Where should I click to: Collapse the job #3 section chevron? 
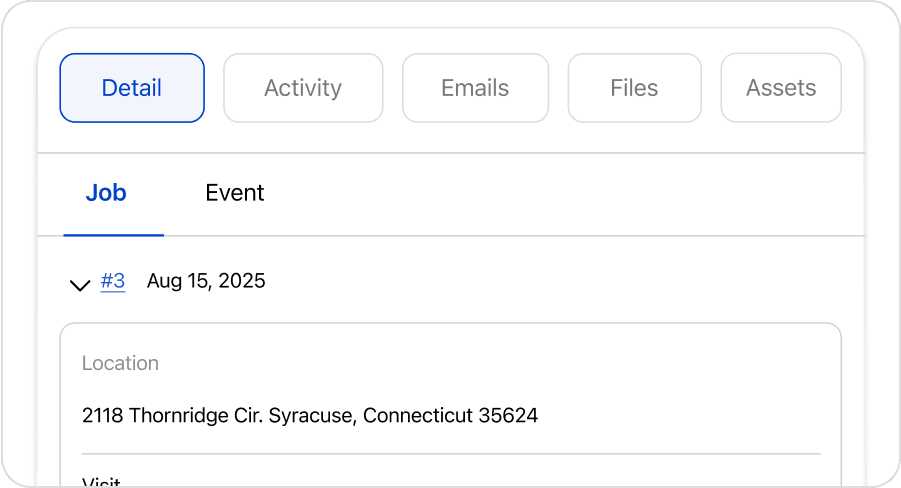click(x=80, y=286)
